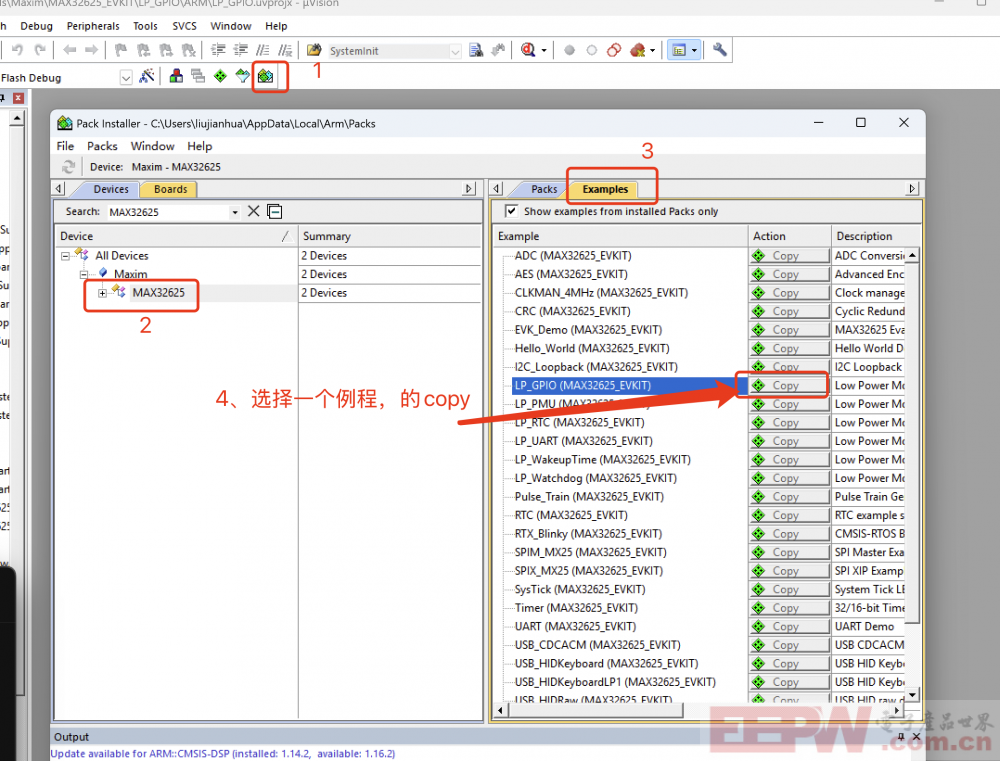Click the refresh icon in Pack Installer
This screenshot has height=761, width=1000.
(x=68, y=167)
